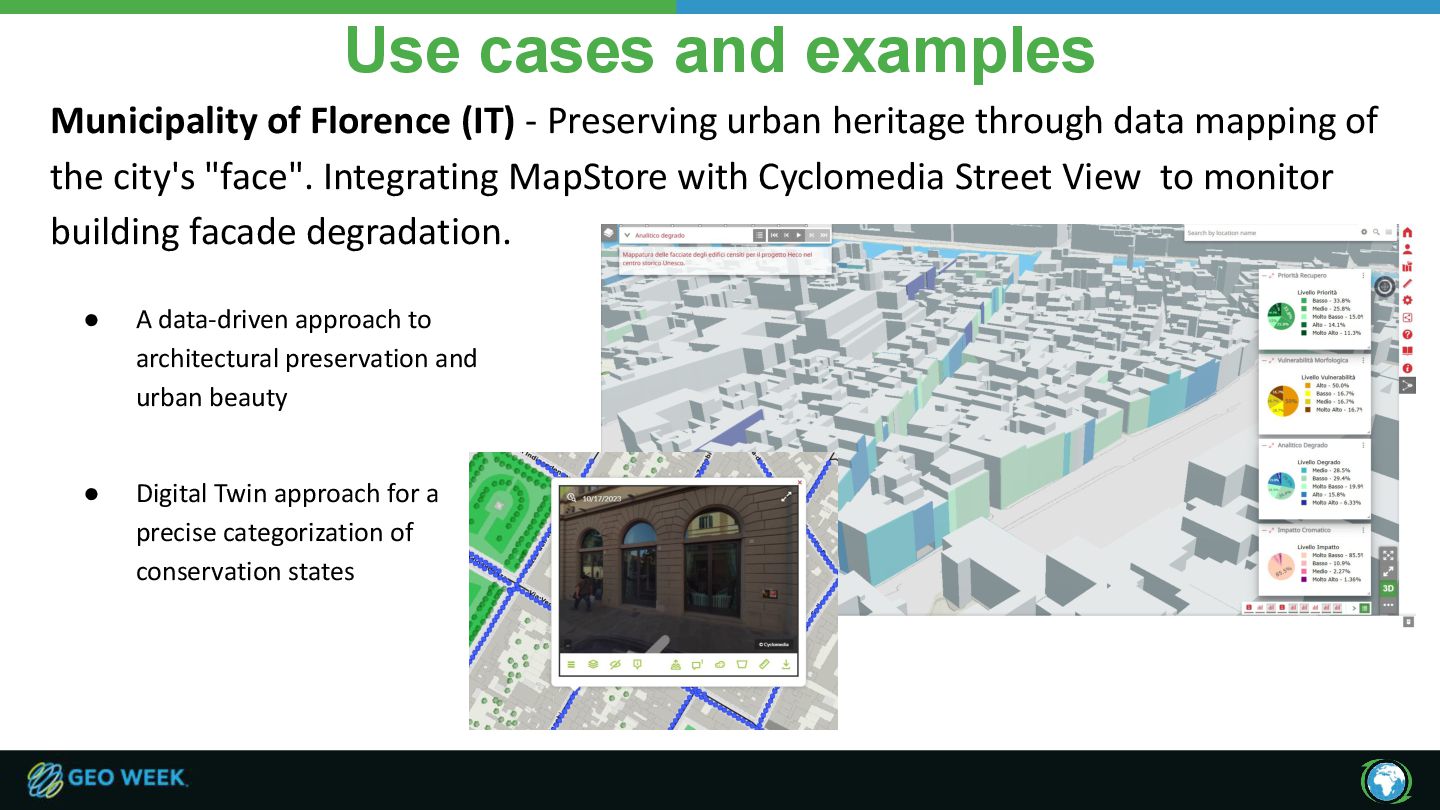Click Molto Basso impatto legend swatch
This screenshot has width=1440, height=810.
1304,555
